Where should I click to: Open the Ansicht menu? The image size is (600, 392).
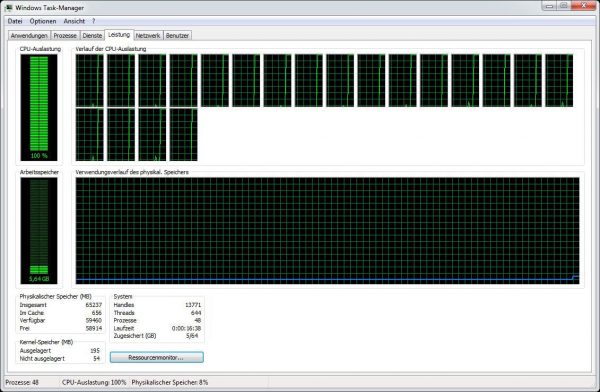click(x=74, y=21)
